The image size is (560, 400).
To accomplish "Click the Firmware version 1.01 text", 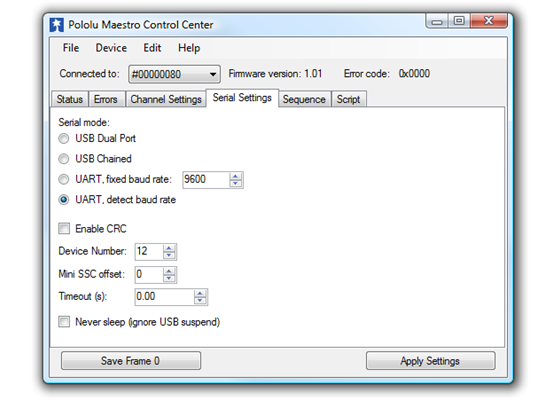I will click(275, 74).
